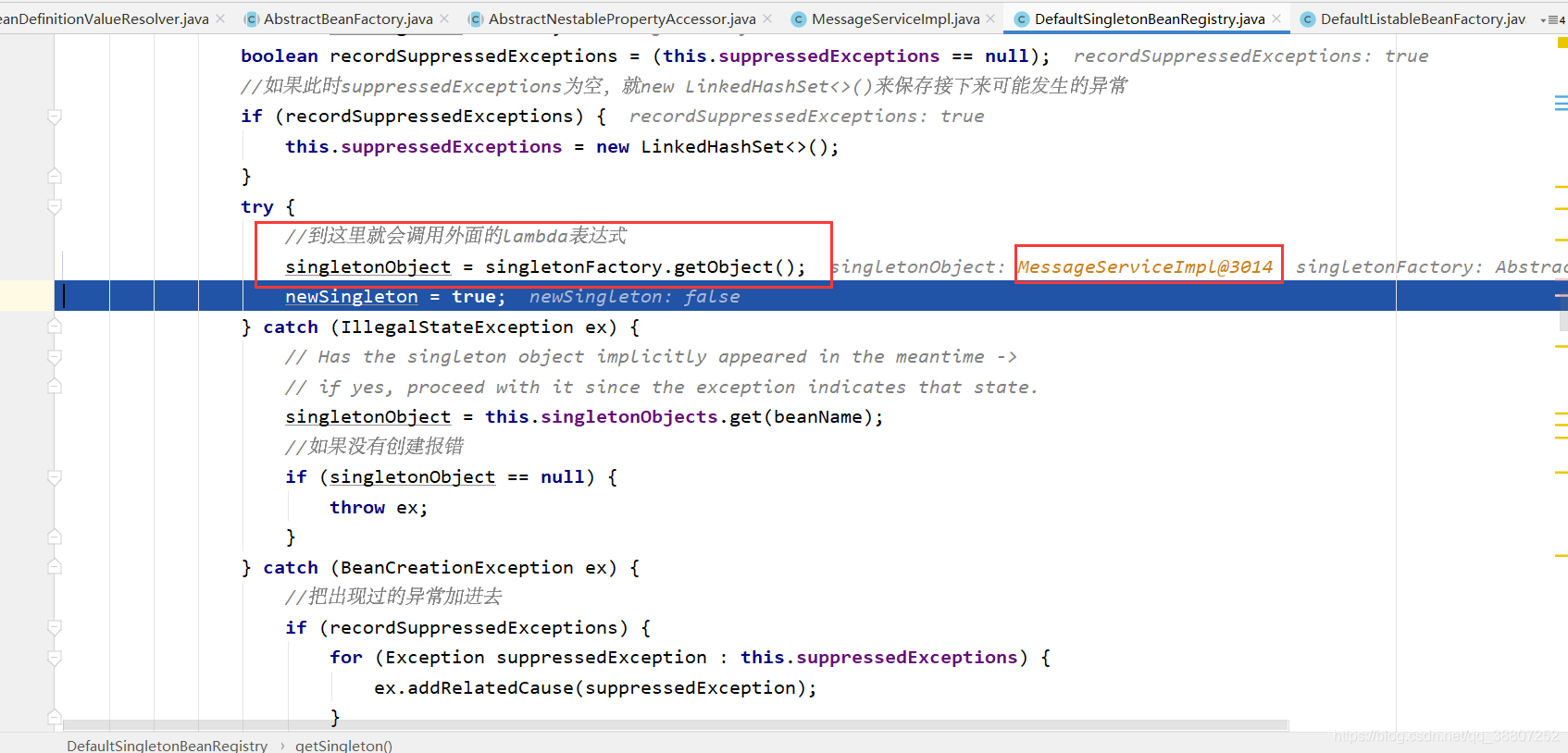
Task: Fold the if (singletonObject == null) block
Action: (55, 477)
